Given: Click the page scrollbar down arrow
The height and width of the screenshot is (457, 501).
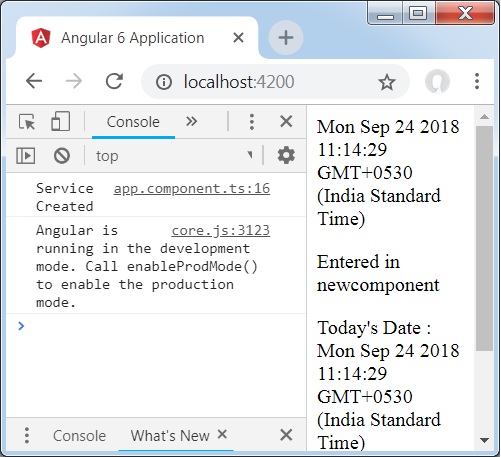Looking at the screenshot, I should pyautogui.click(x=484, y=440).
